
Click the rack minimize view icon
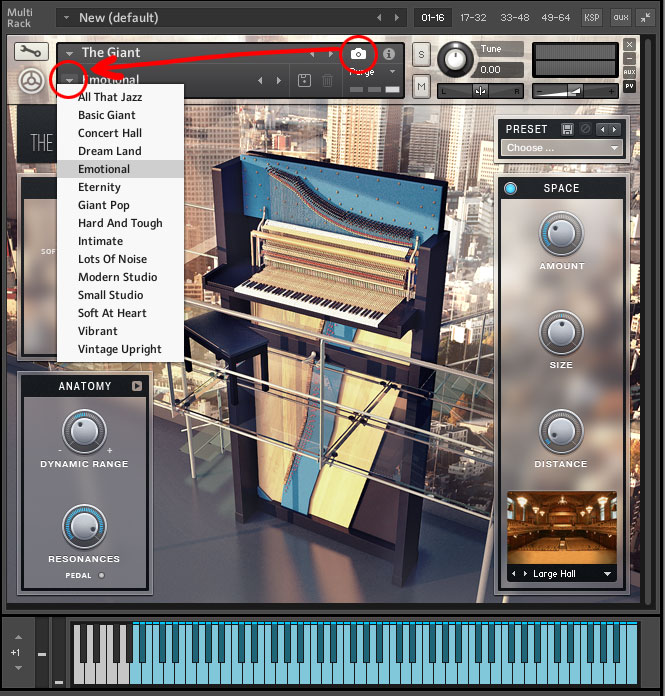645,18
